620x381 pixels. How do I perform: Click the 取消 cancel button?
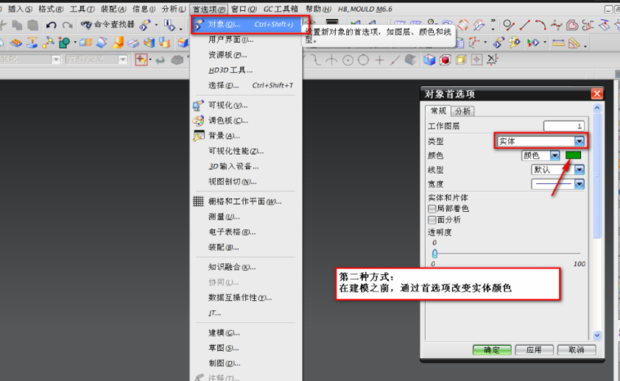click(577, 350)
